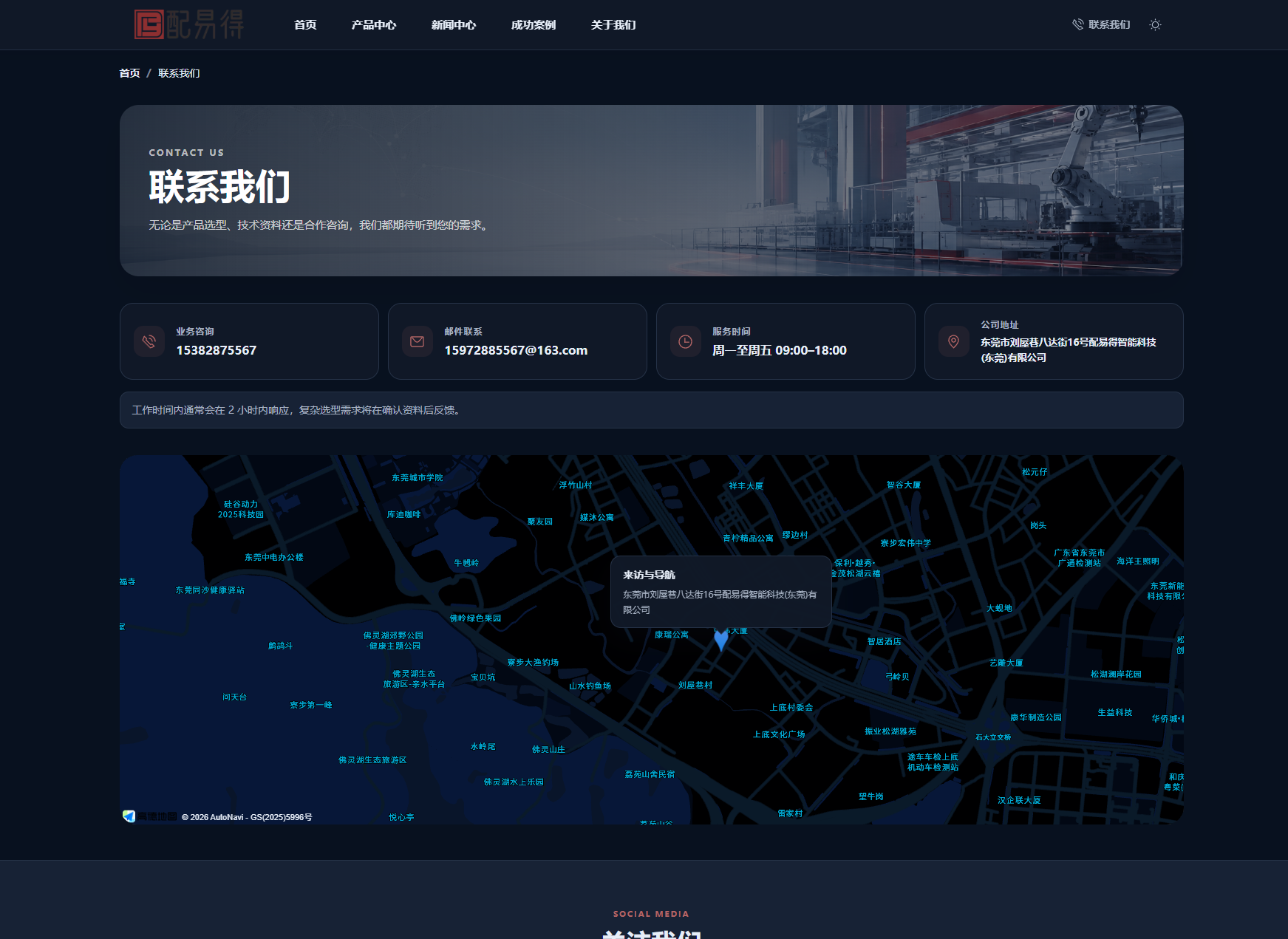
Task: Click the 刘屋巷村 map label
Action: 695,686
